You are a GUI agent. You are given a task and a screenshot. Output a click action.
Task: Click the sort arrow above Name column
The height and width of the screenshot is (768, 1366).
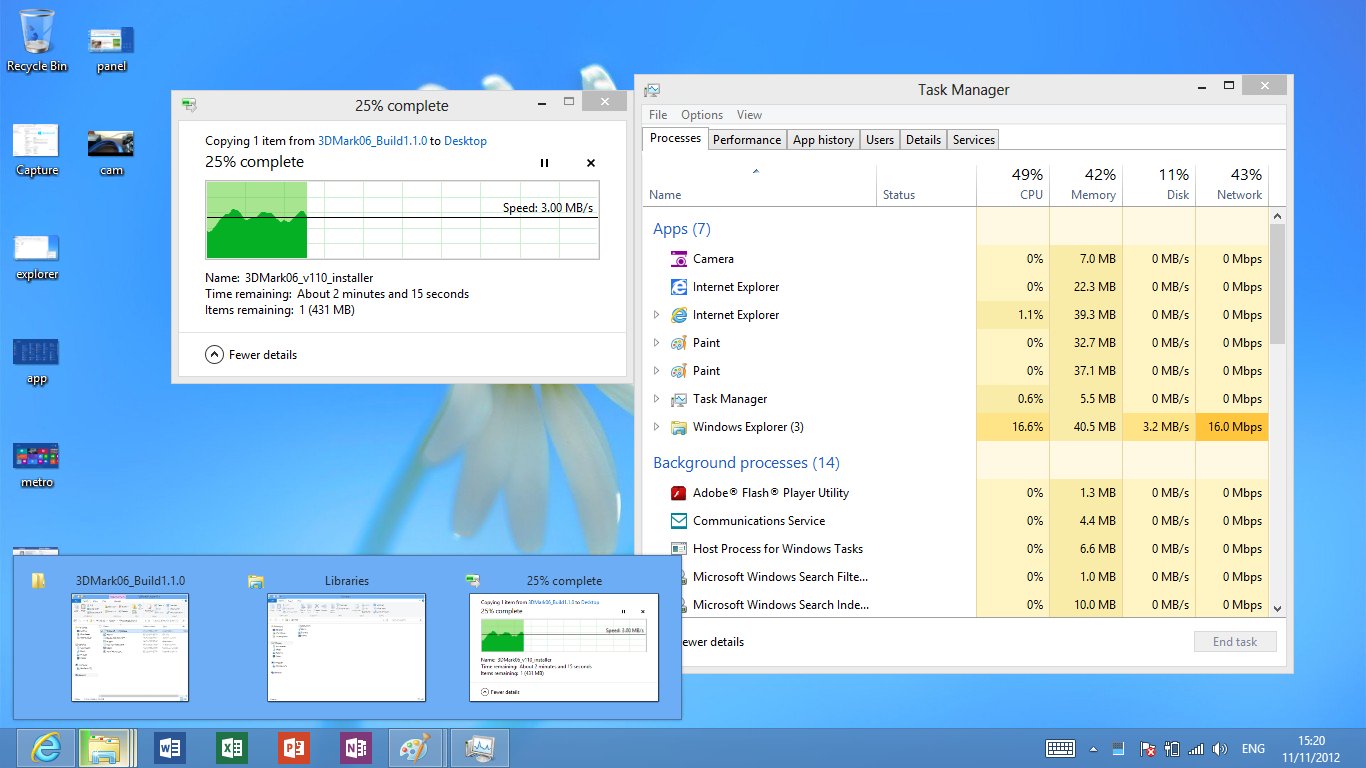pyautogui.click(x=756, y=171)
